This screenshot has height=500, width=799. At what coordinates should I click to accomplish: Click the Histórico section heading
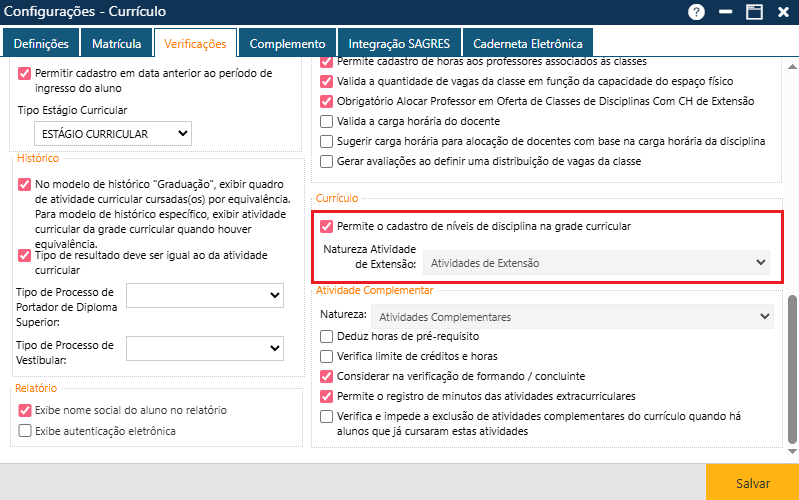38,158
